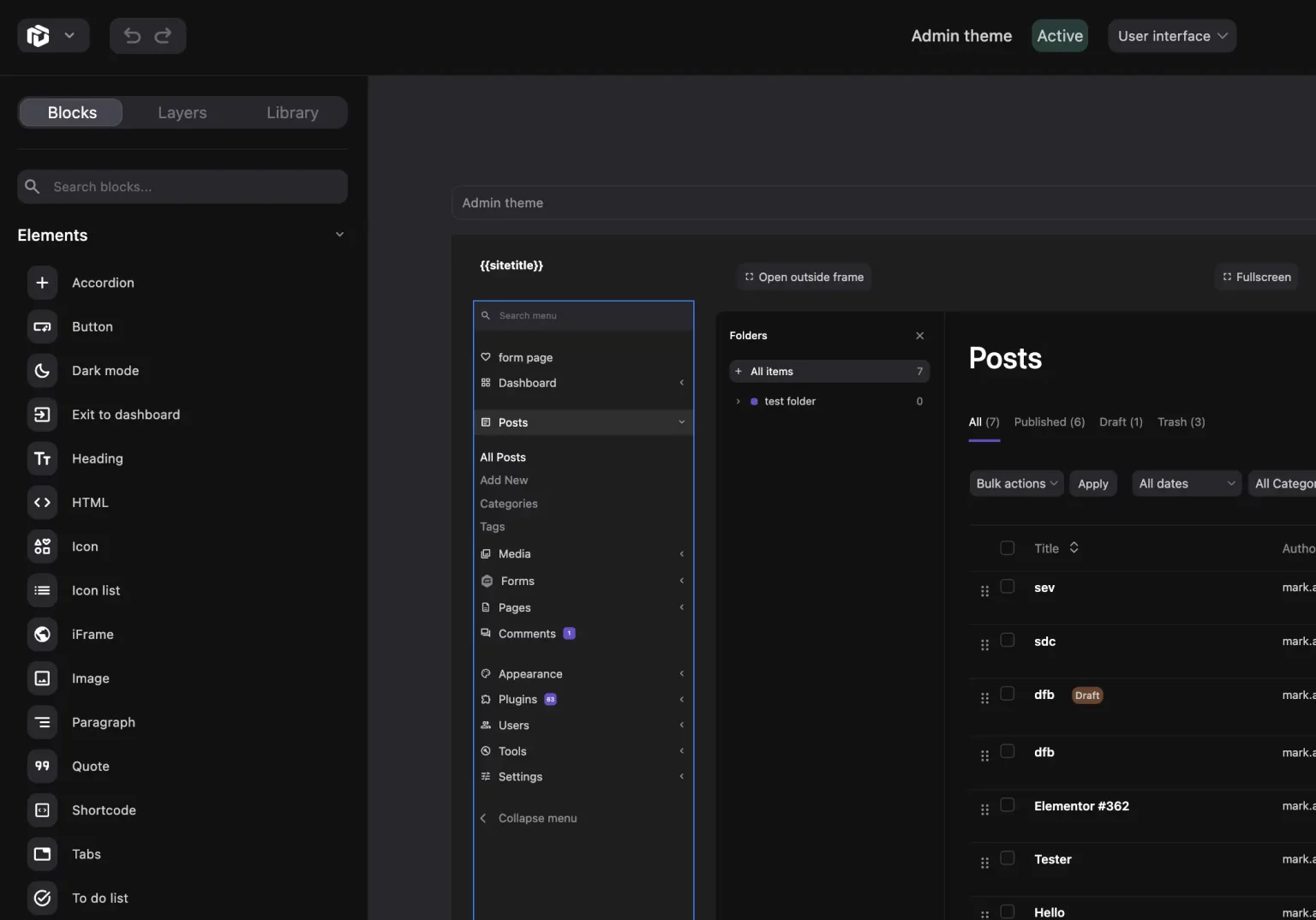Check the checkbox beside the Tester post
The width and height of the screenshot is (1316, 920).
[1008, 858]
